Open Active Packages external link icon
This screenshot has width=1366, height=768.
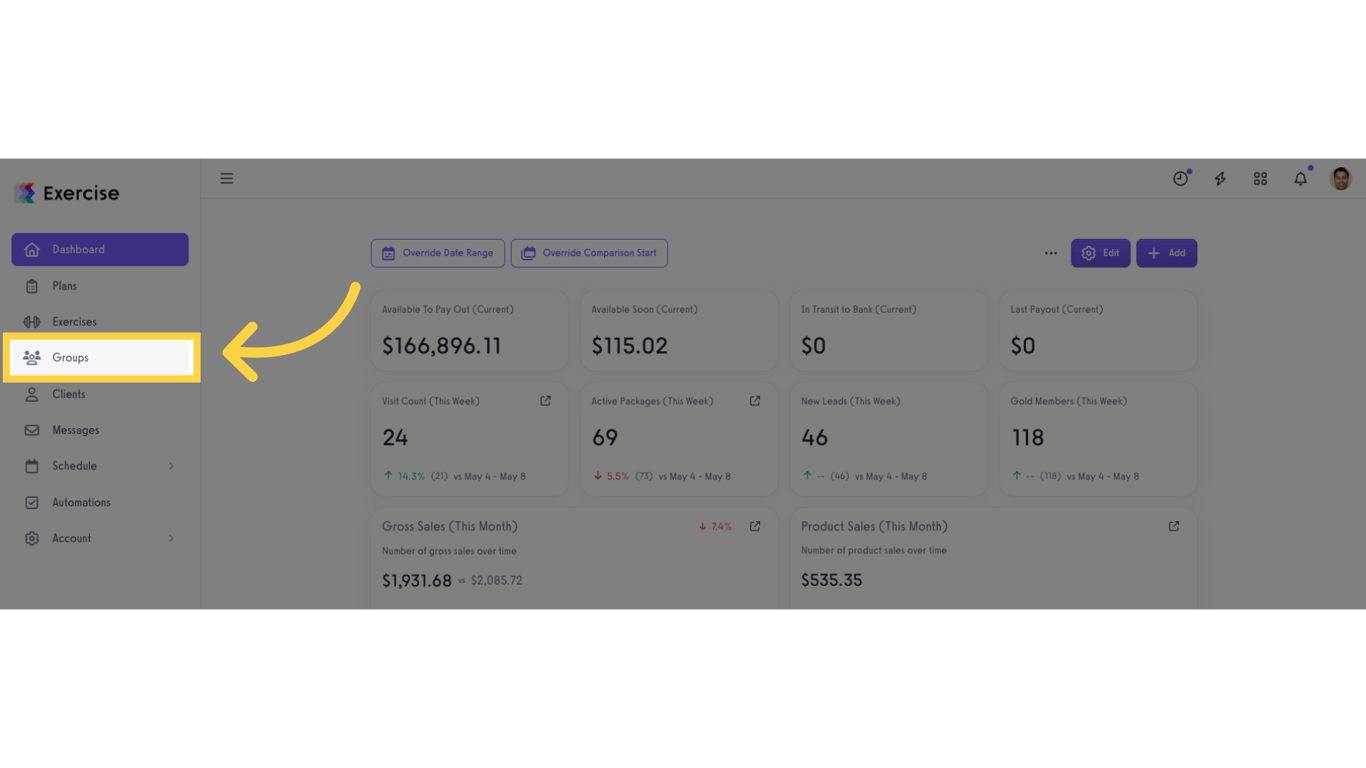point(755,401)
